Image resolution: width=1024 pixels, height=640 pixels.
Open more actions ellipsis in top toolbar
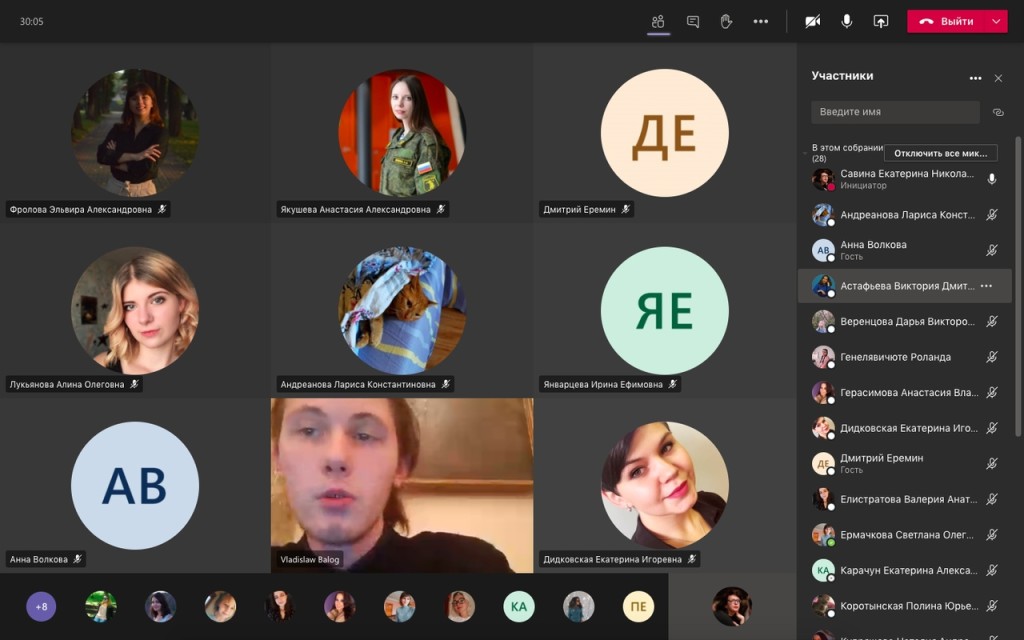761,22
